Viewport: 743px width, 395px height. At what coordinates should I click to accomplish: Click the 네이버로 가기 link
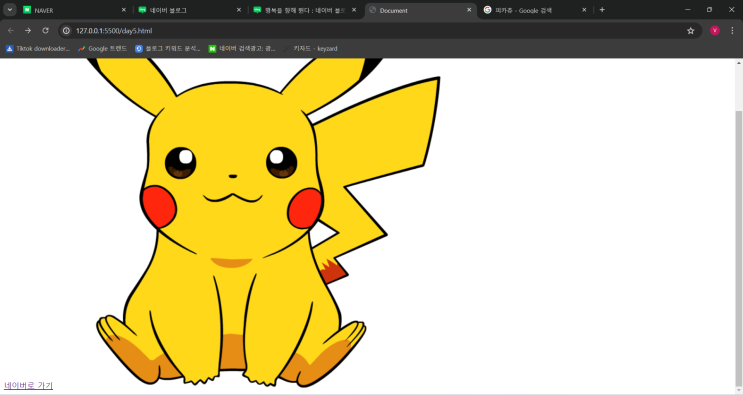click(x=28, y=386)
